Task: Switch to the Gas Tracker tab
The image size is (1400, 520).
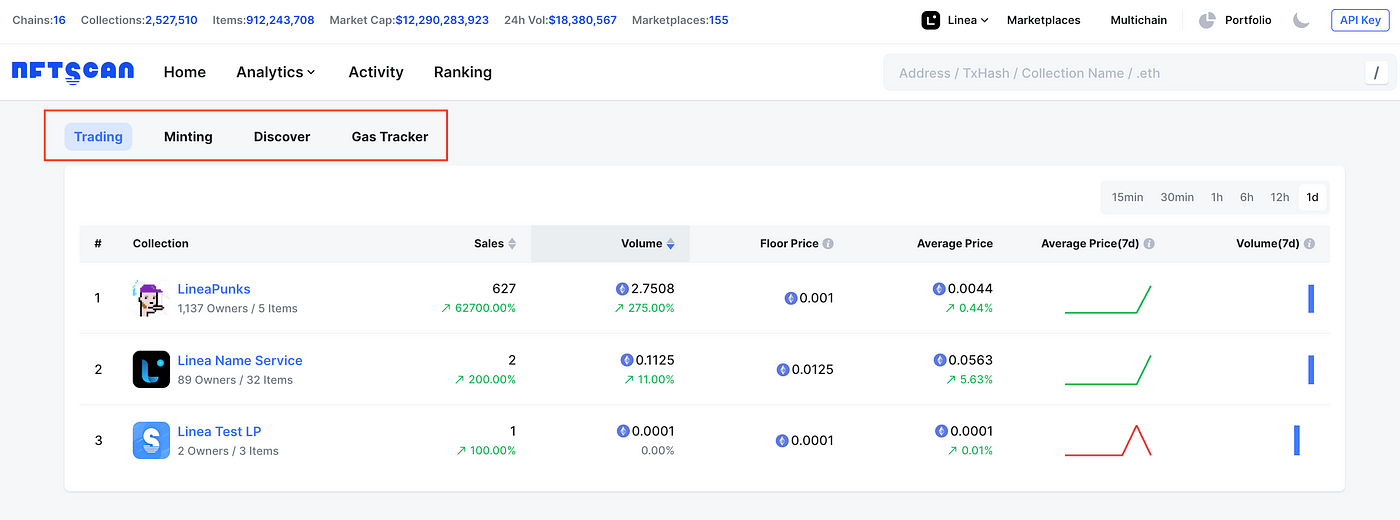Action: click(x=389, y=137)
